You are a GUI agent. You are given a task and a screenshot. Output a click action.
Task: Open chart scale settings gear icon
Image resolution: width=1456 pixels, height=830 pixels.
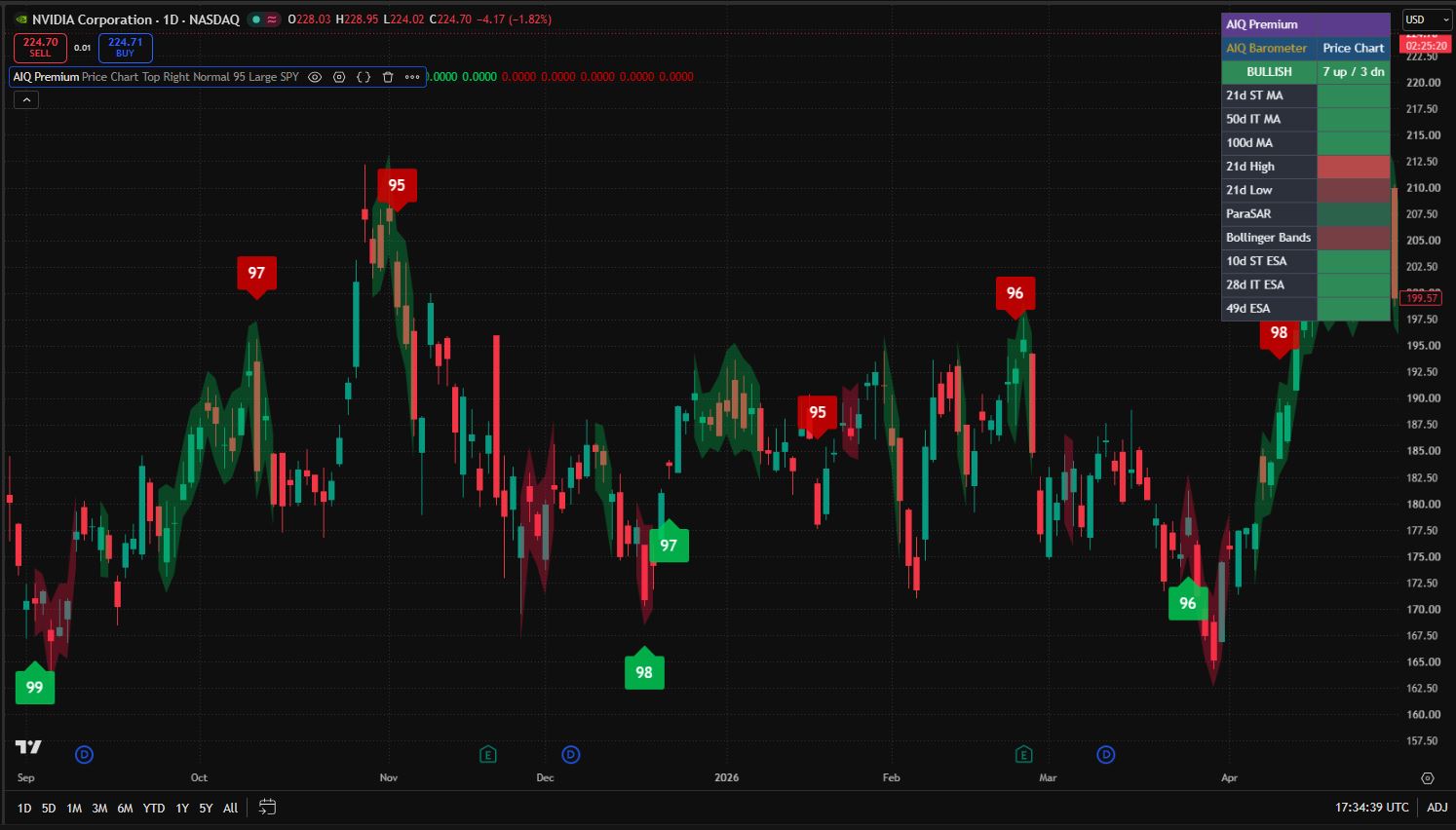tap(1428, 778)
